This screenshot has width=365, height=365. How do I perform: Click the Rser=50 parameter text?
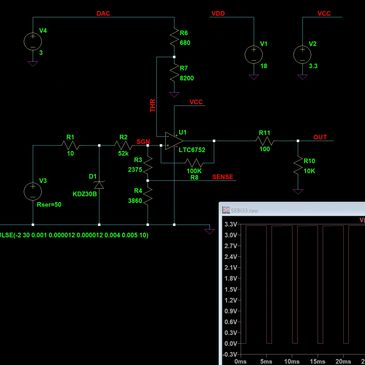point(49,204)
